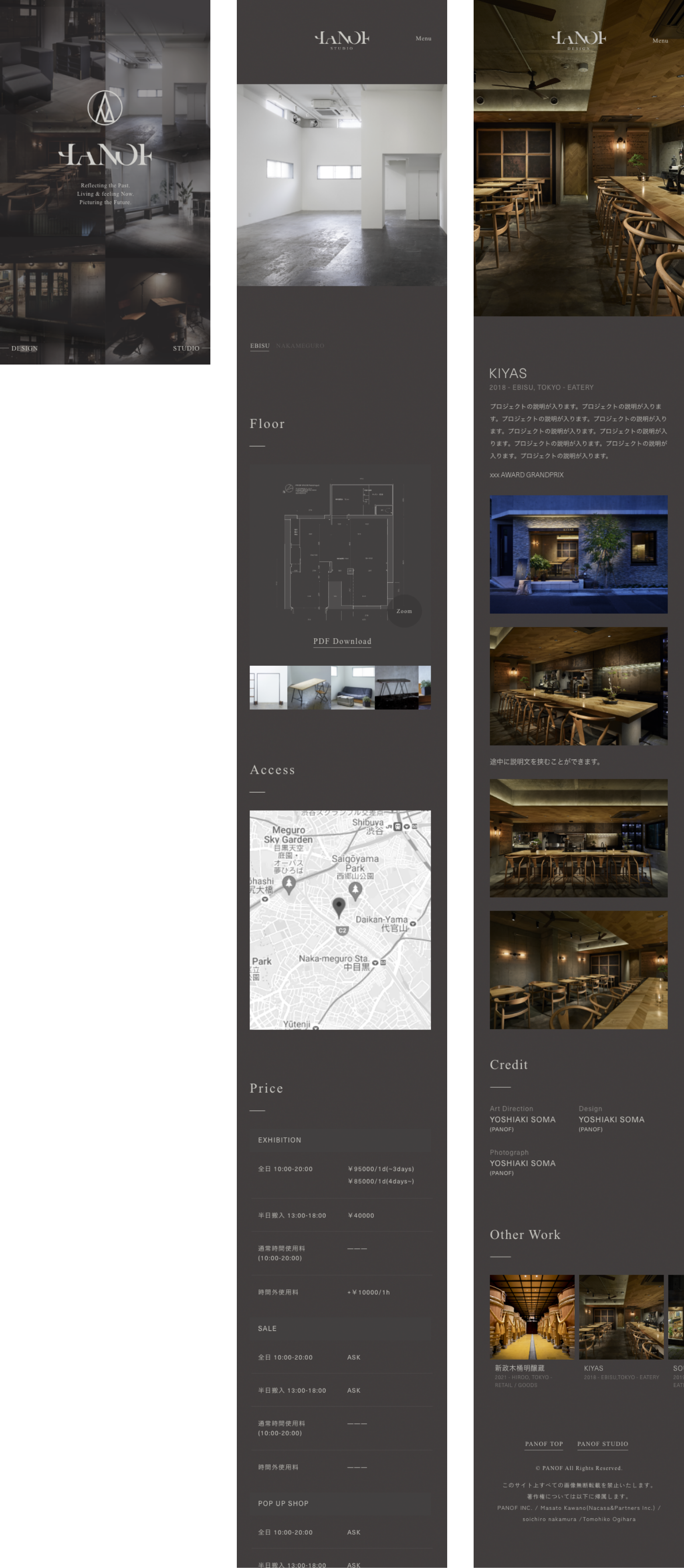Open the KIYAS thumbnail under Other Work

coord(621,1316)
